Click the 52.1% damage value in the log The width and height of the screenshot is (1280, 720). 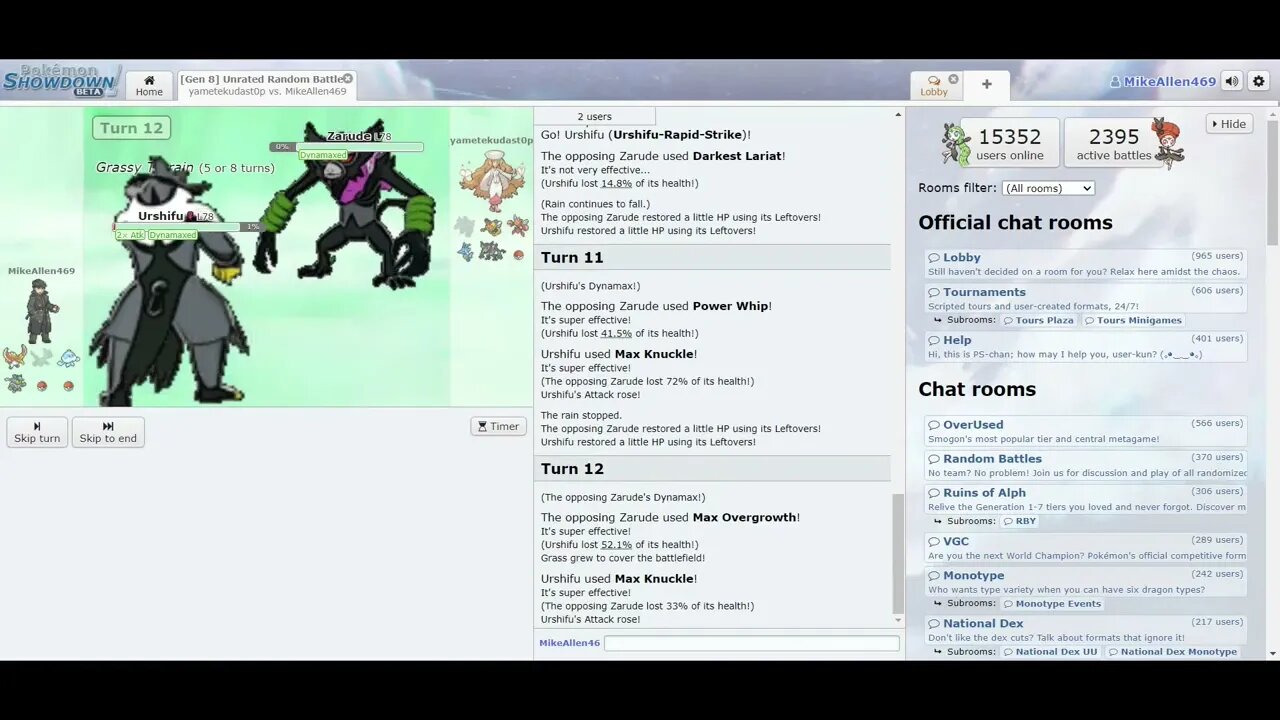click(616, 544)
